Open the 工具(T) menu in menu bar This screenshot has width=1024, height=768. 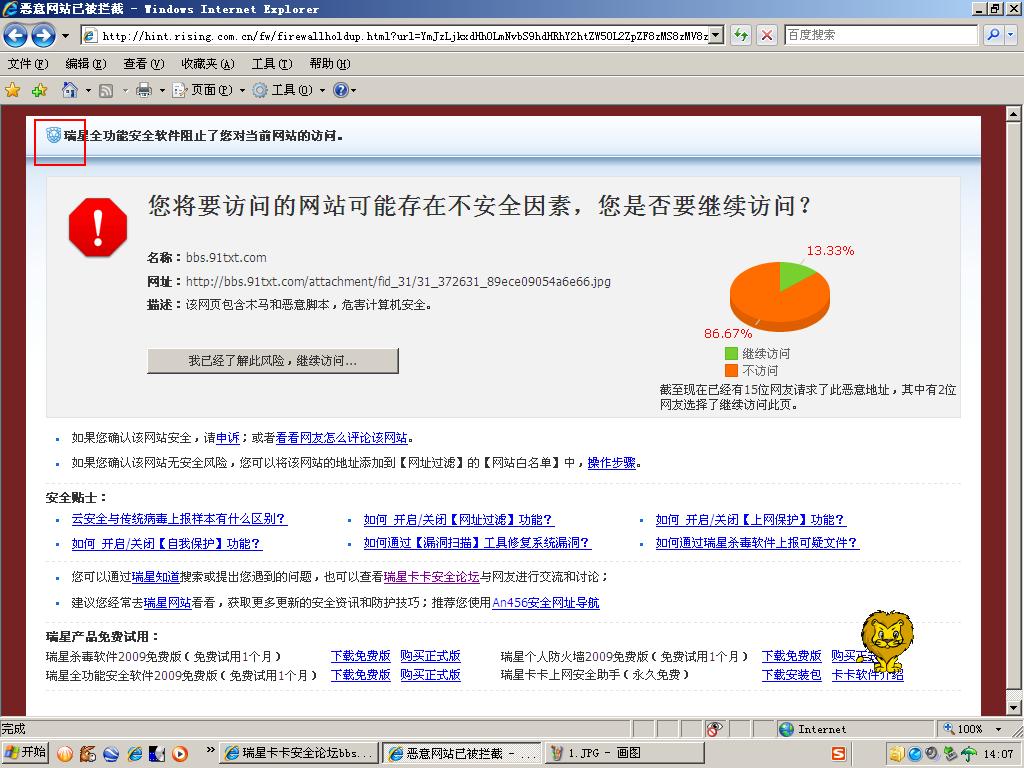click(x=272, y=63)
